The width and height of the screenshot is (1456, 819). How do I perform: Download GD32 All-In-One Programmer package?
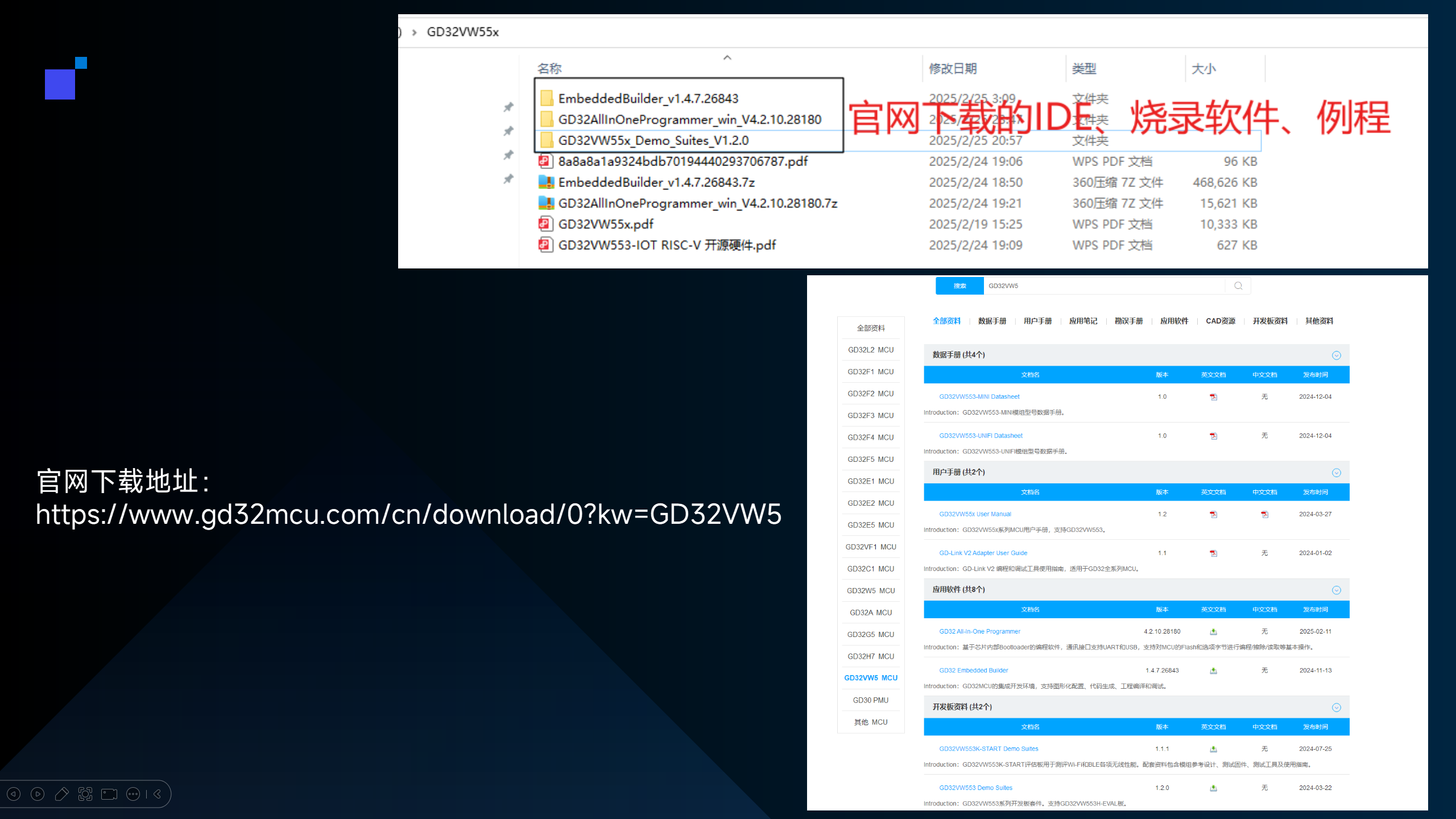coord(1213,632)
